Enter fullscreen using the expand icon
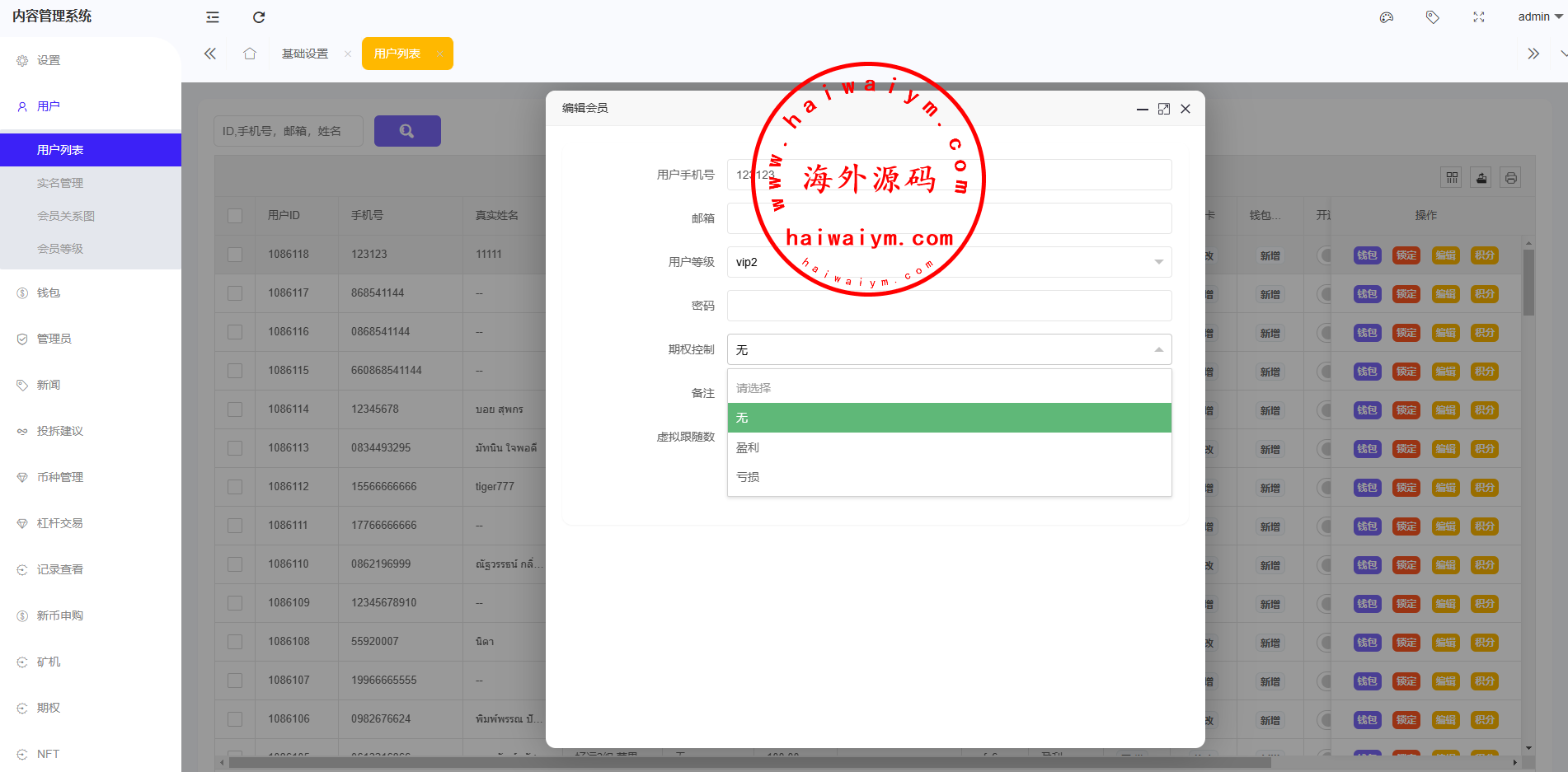Screen dimensions: 1568x772 pos(1479,17)
